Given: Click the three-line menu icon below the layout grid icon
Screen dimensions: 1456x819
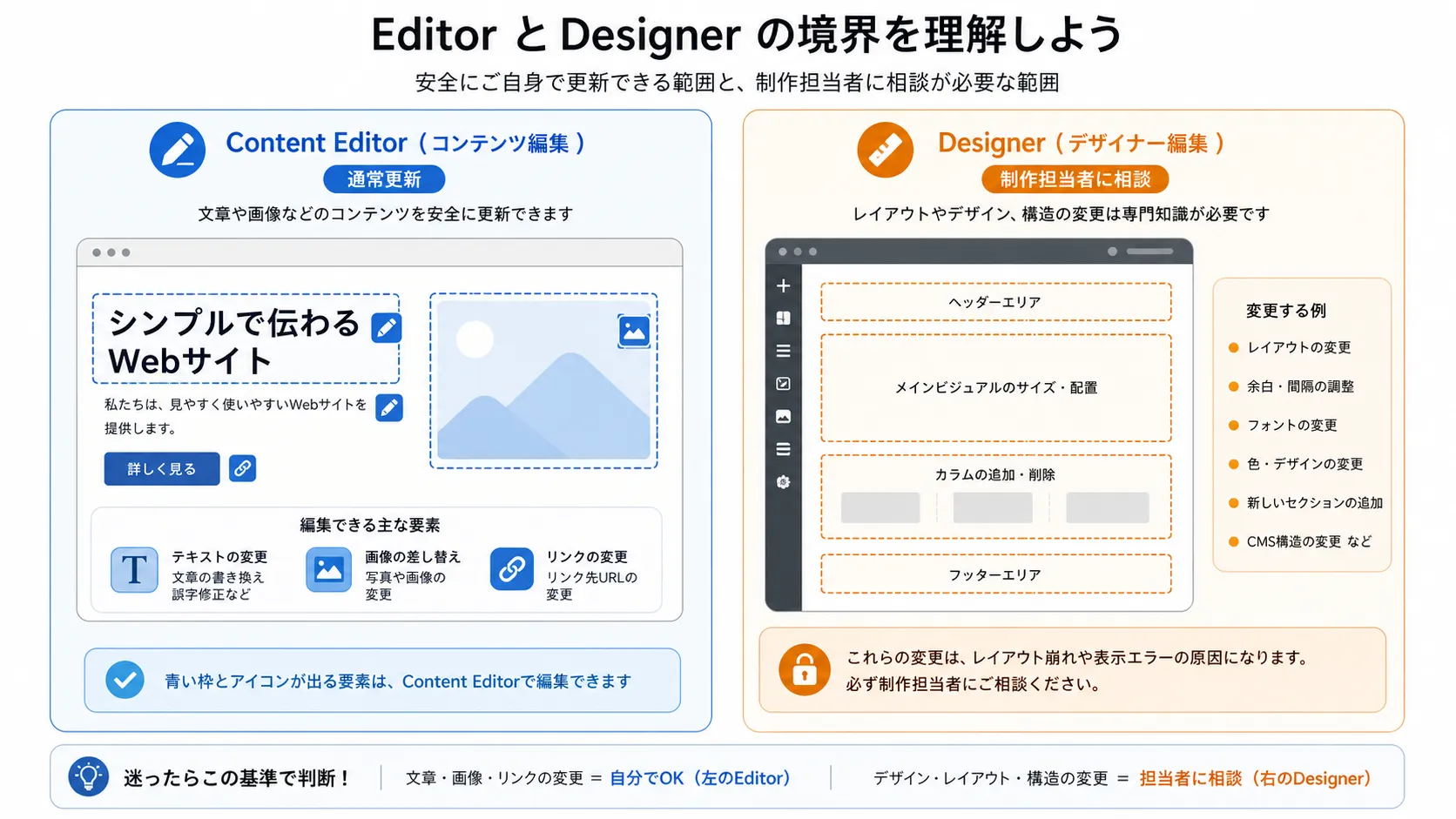Looking at the screenshot, I should [783, 351].
